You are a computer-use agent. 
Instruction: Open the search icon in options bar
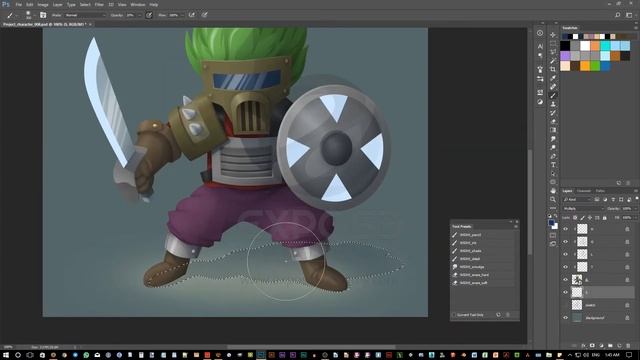point(618,15)
